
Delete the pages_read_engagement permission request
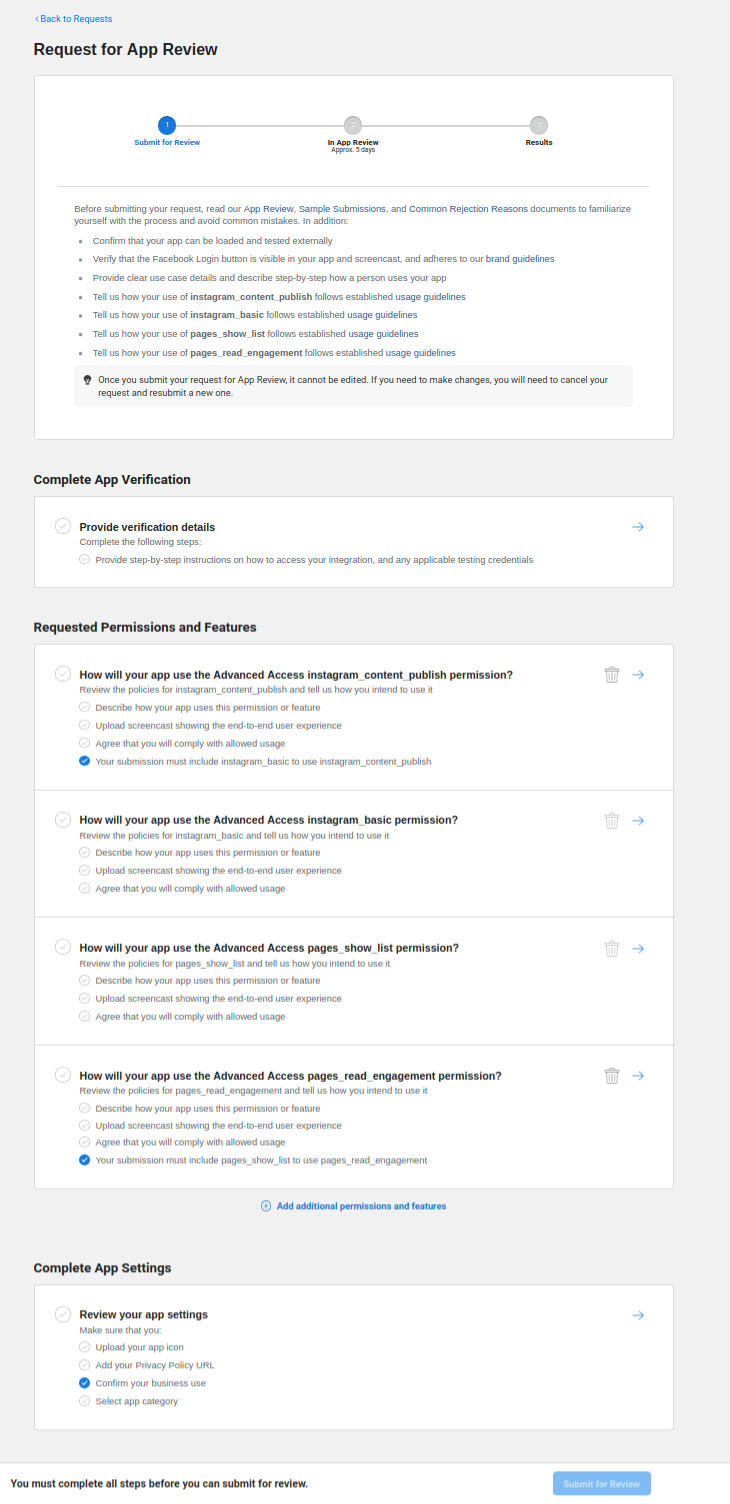[612, 1075]
